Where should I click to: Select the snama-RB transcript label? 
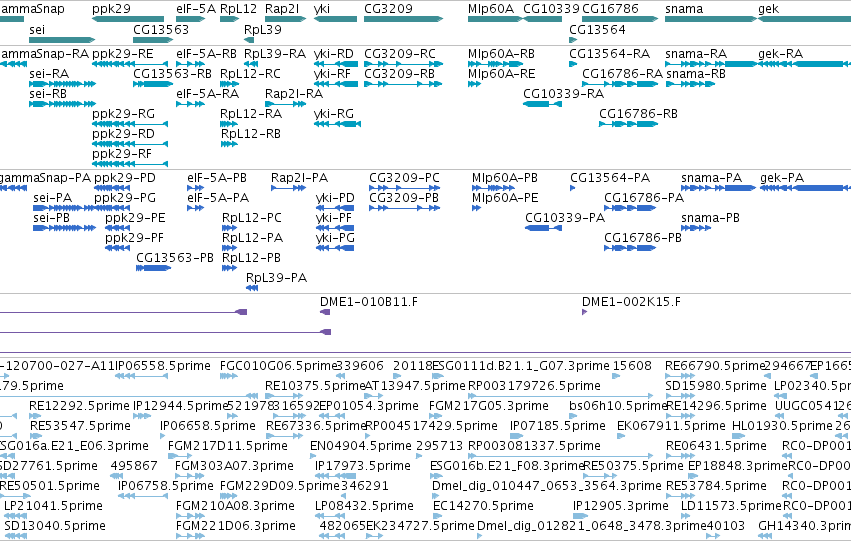coord(696,74)
